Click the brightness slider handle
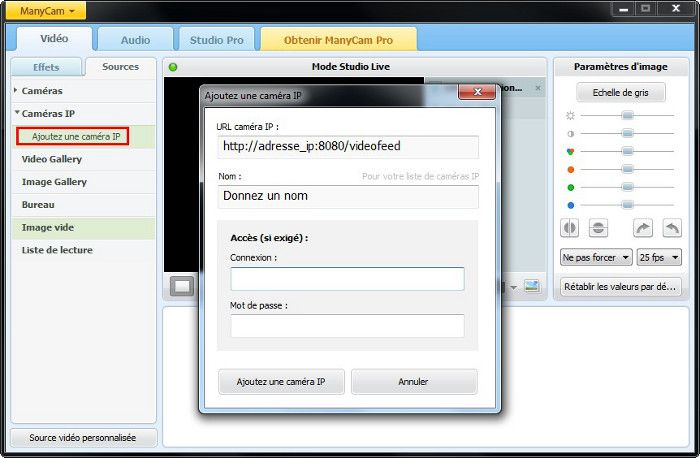This screenshot has width=700, height=458. click(627, 116)
